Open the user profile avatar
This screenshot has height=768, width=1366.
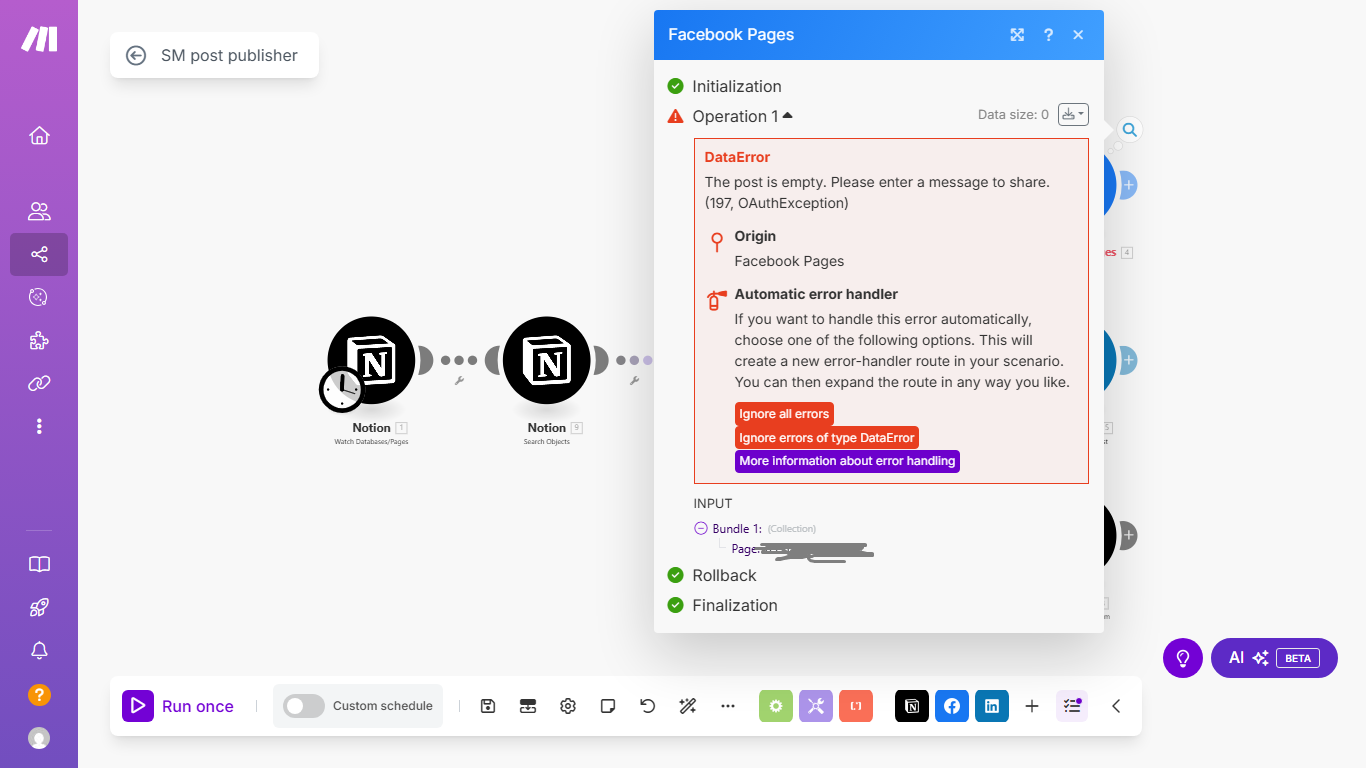tap(39, 738)
